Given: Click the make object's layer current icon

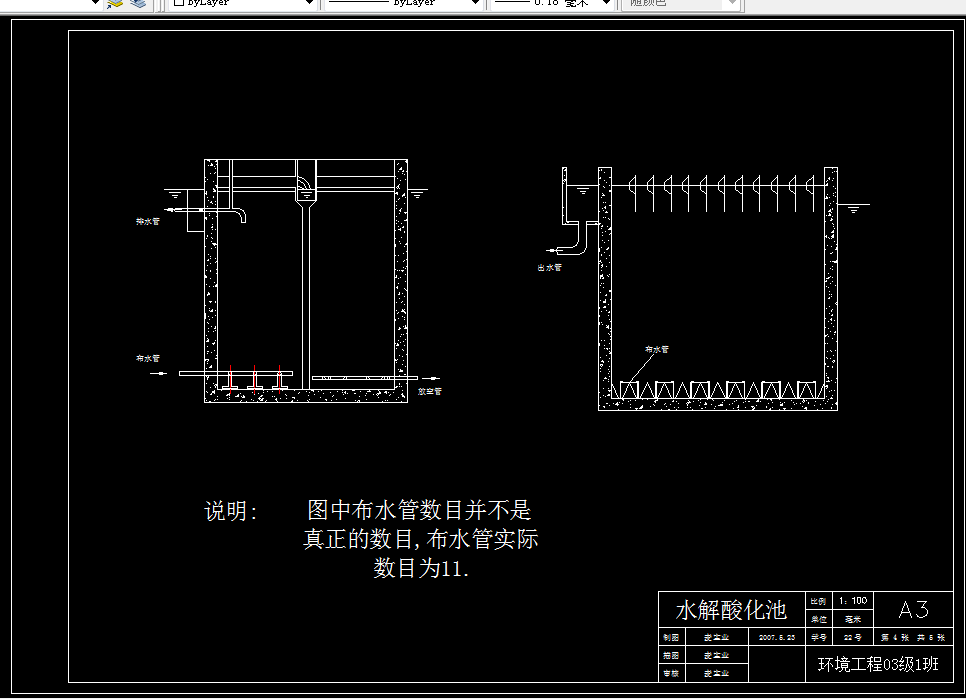Looking at the screenshot, I should (x=115, y=3).
